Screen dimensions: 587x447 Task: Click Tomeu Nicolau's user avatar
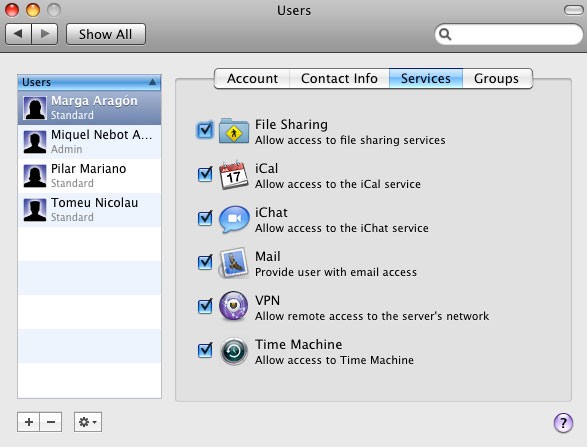(35, 210)
